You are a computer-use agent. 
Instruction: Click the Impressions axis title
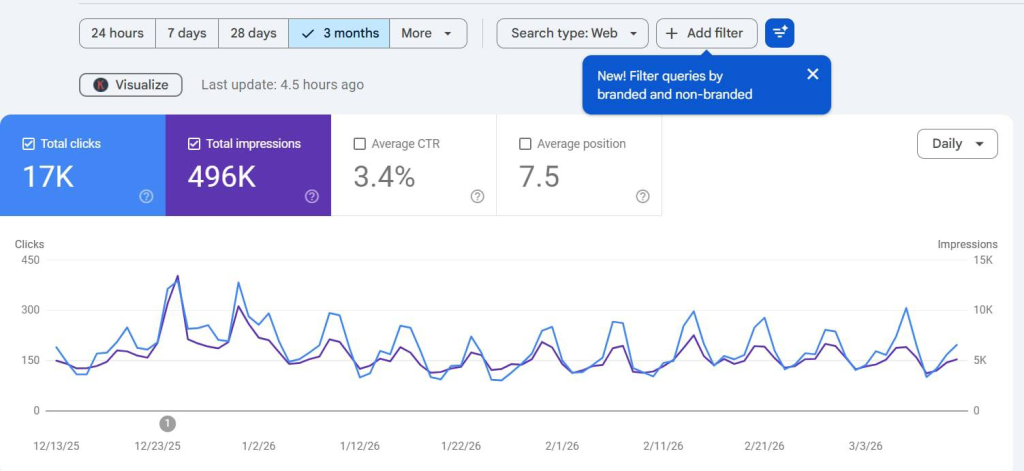[x=967, y=244]
